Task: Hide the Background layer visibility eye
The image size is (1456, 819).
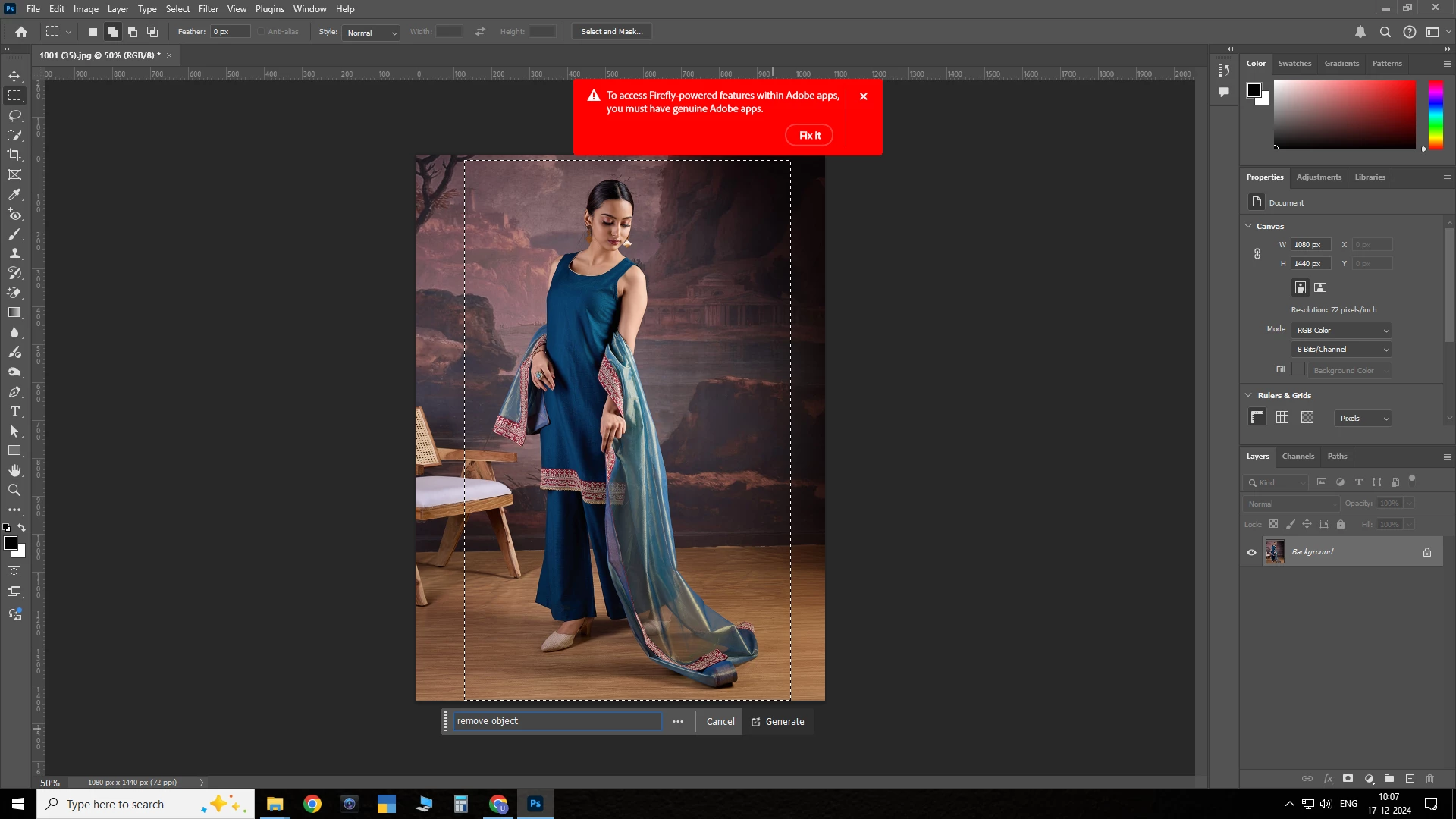Action: point(1251,552)
